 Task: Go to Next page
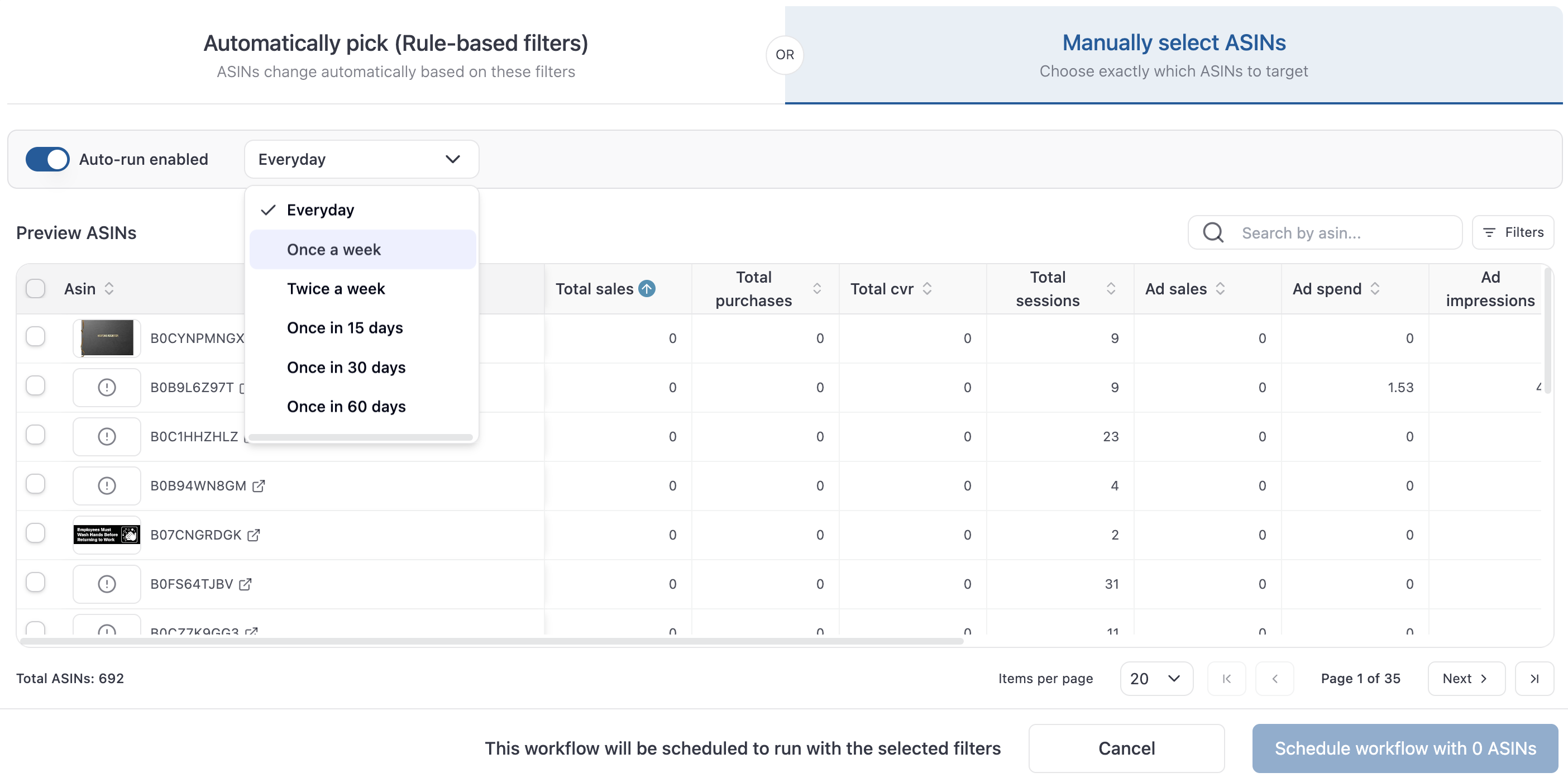pos(1466,679)
